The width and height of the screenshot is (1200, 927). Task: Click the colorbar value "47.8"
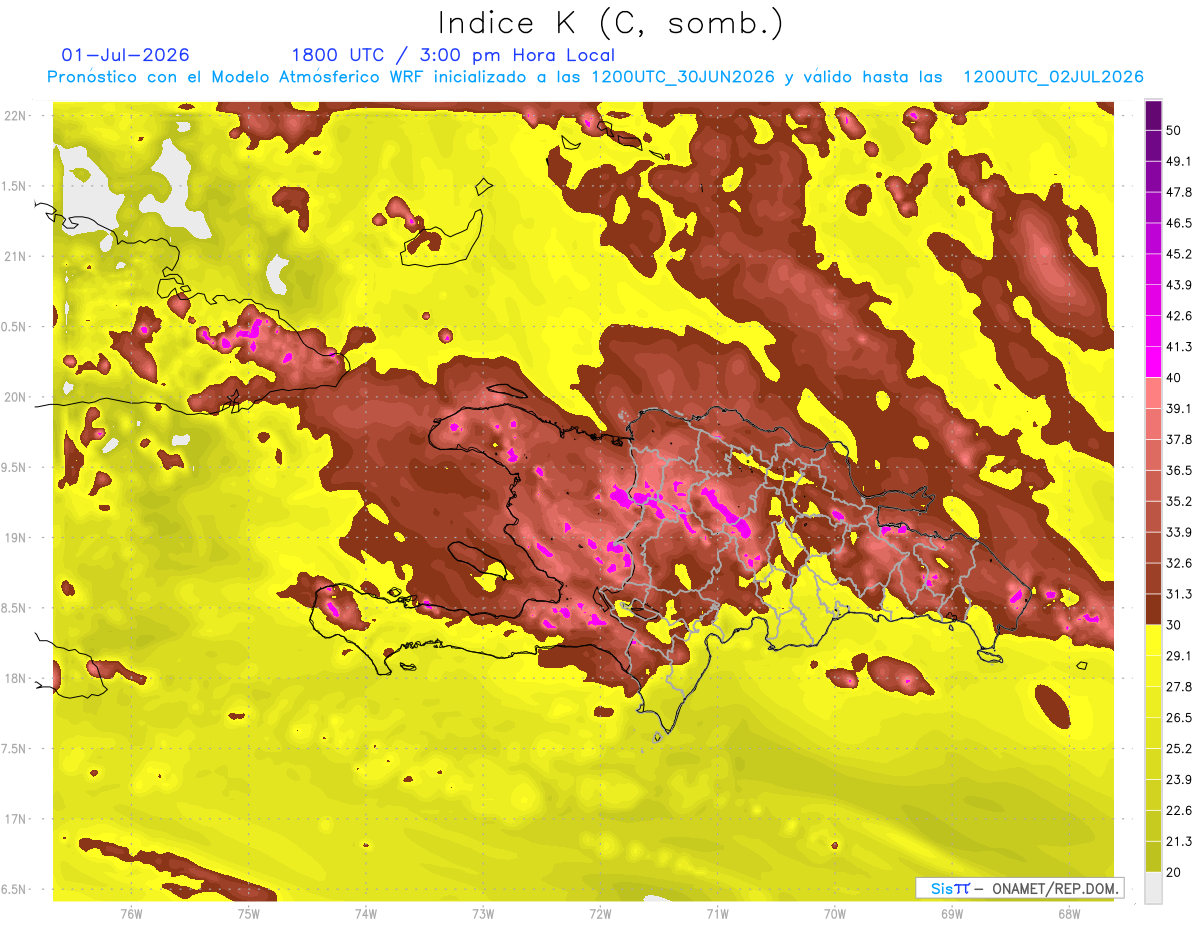click(1179, 192)
